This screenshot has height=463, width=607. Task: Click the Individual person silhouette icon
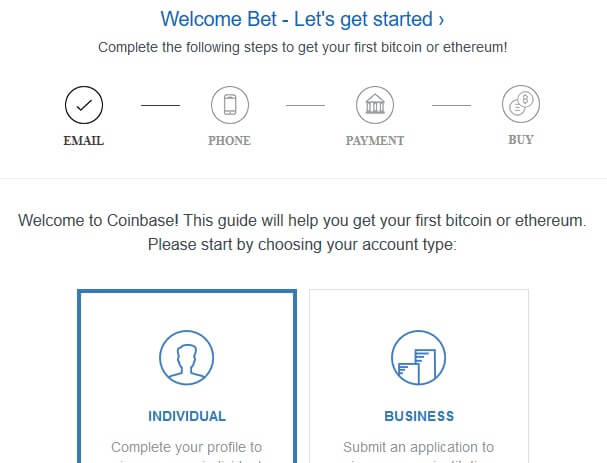click(187, 357)
